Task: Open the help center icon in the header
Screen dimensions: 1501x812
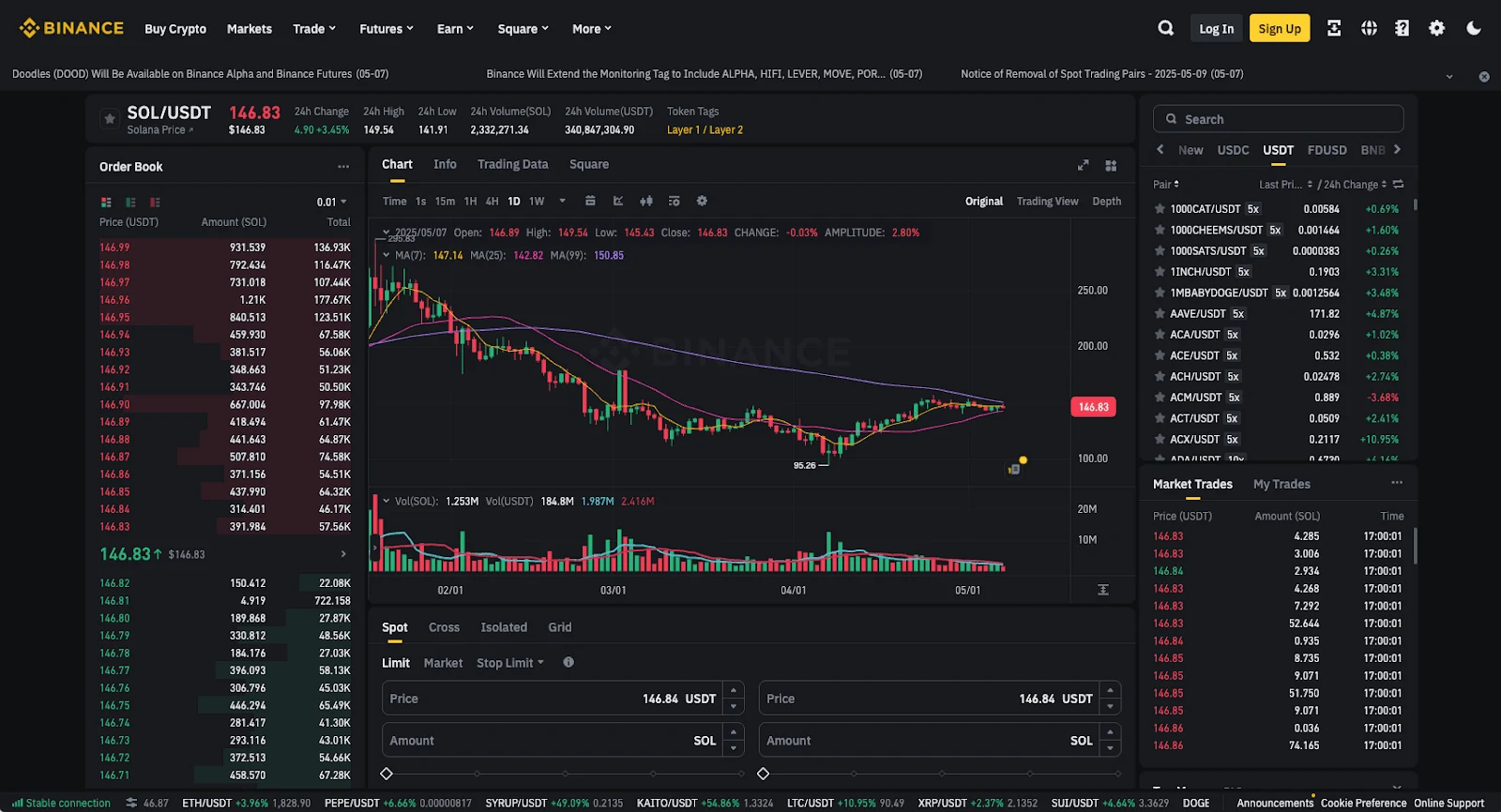Action: pos(1402,28)
